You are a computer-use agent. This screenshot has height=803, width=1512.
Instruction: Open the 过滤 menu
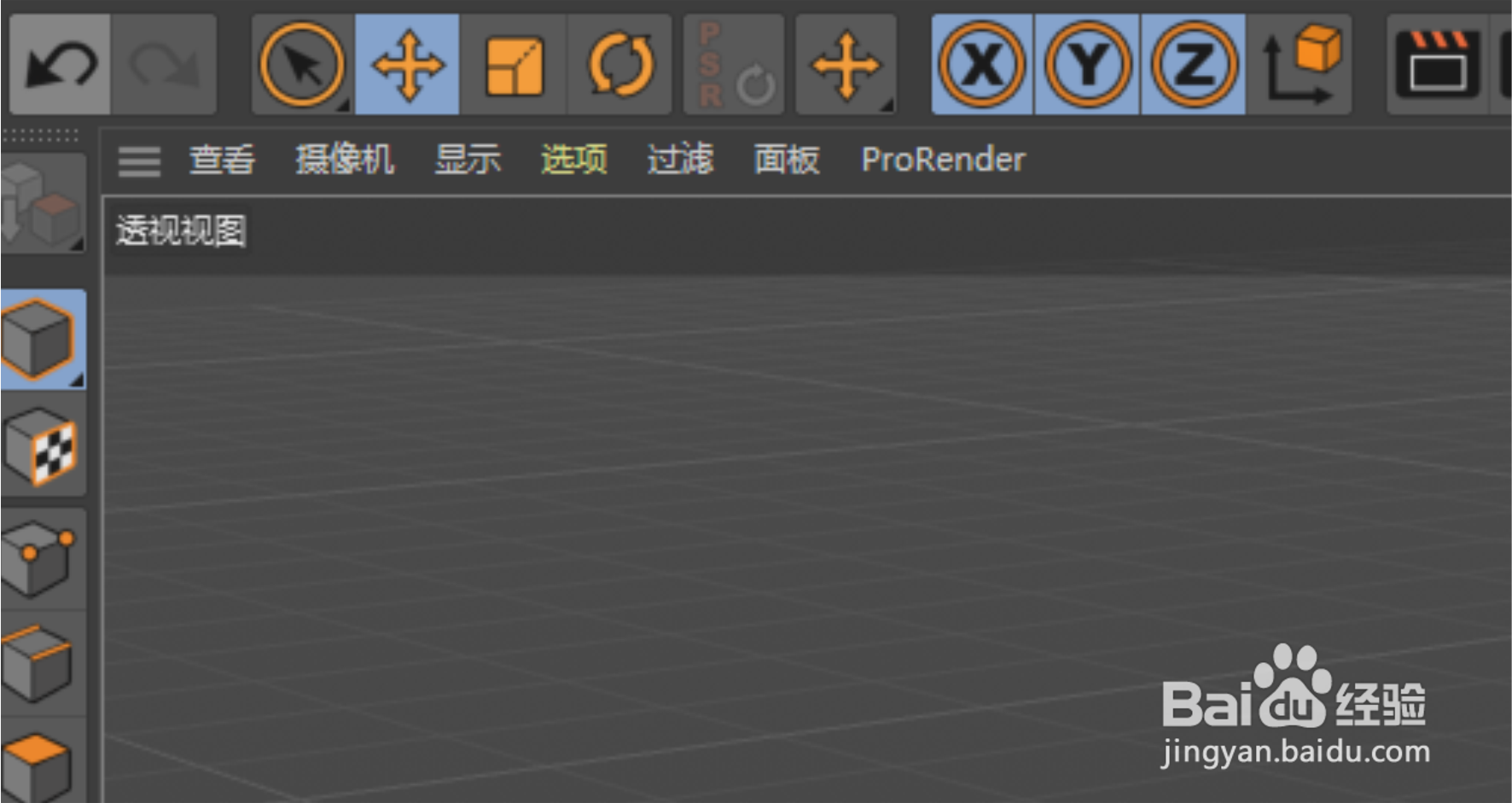[680, 160]
